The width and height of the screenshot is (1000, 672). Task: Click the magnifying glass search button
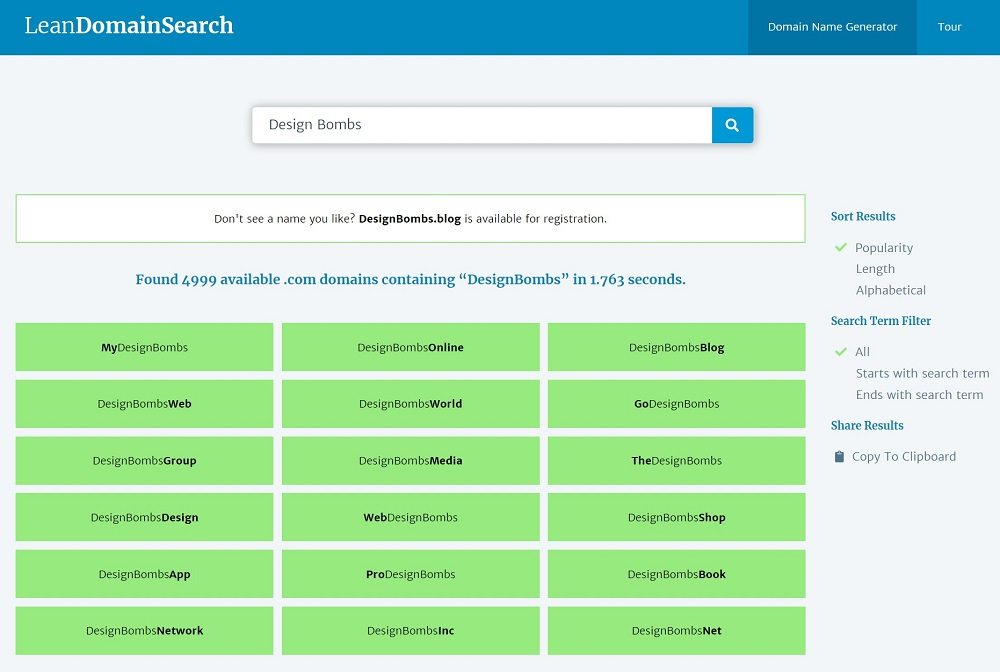(732, 125)
